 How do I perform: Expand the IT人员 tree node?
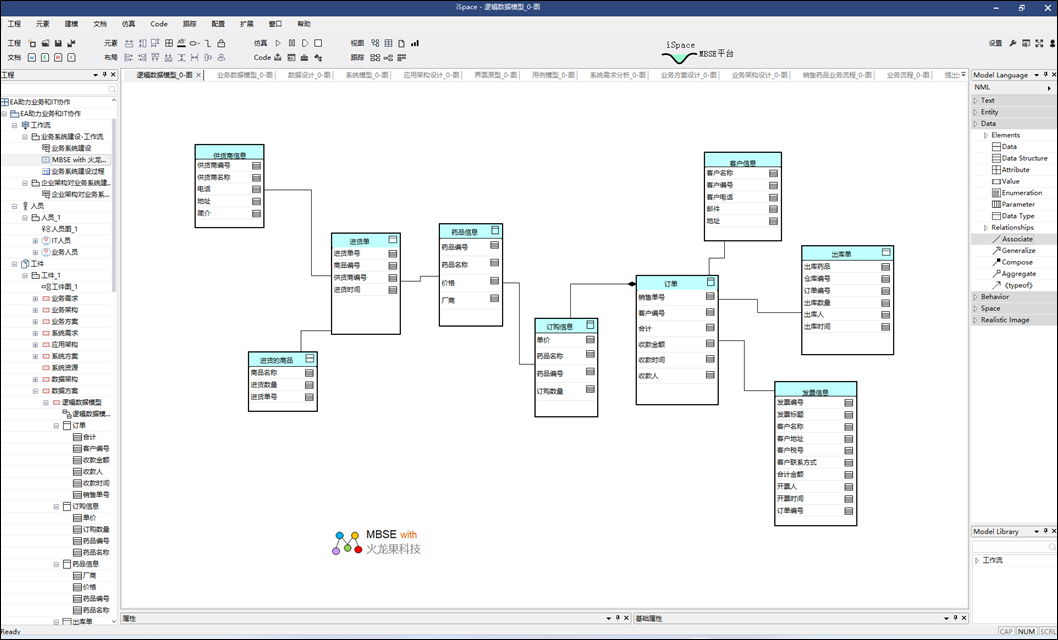click(36, 241)
